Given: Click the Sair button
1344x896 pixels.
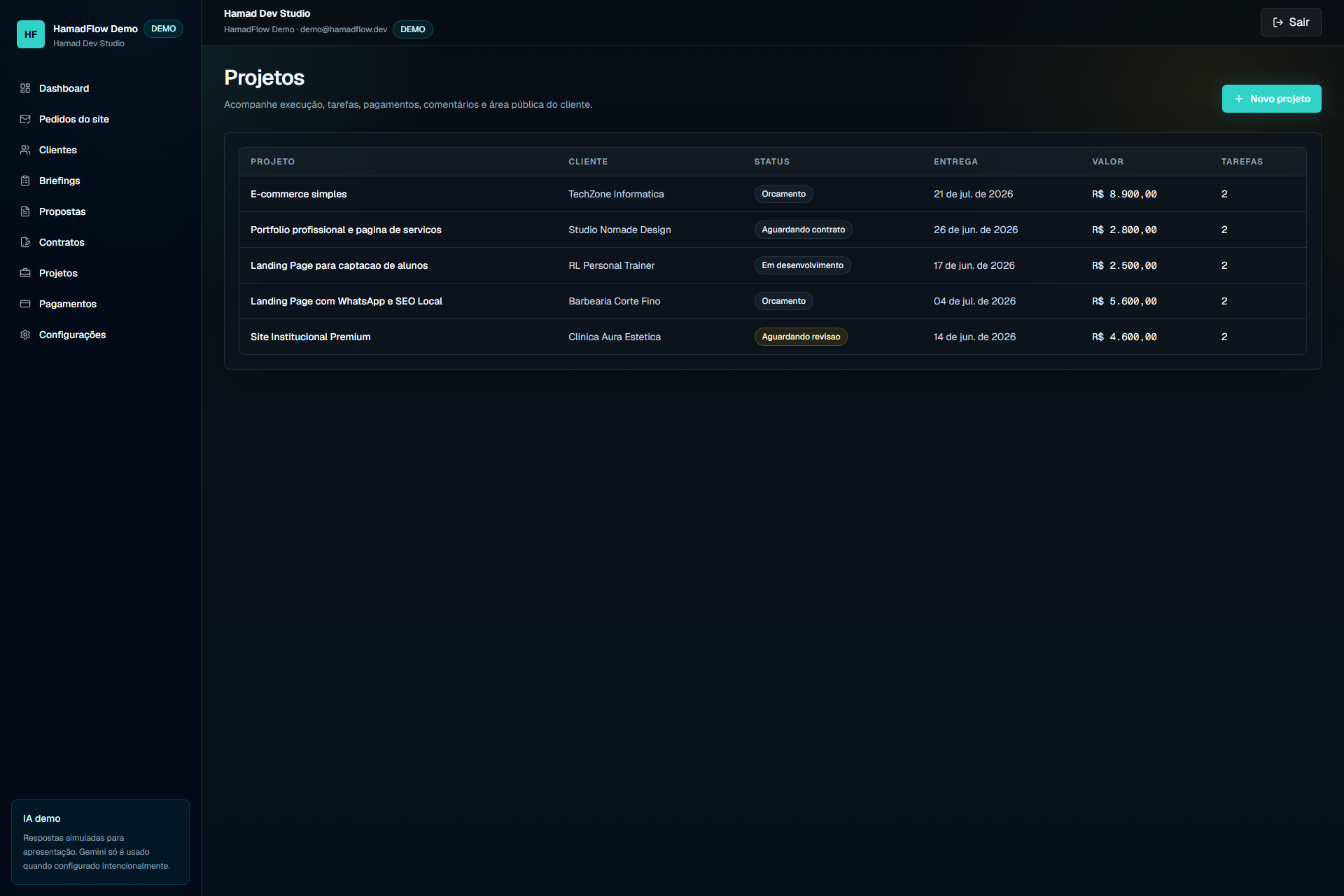Looking at the screenshot, I should pos(1291,22).
